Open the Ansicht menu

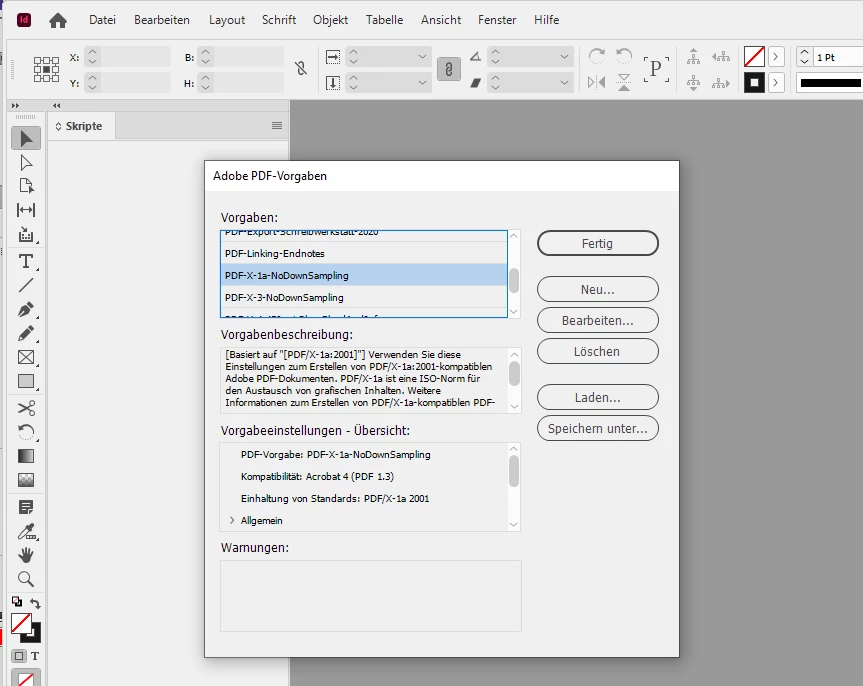coord(441,20)
